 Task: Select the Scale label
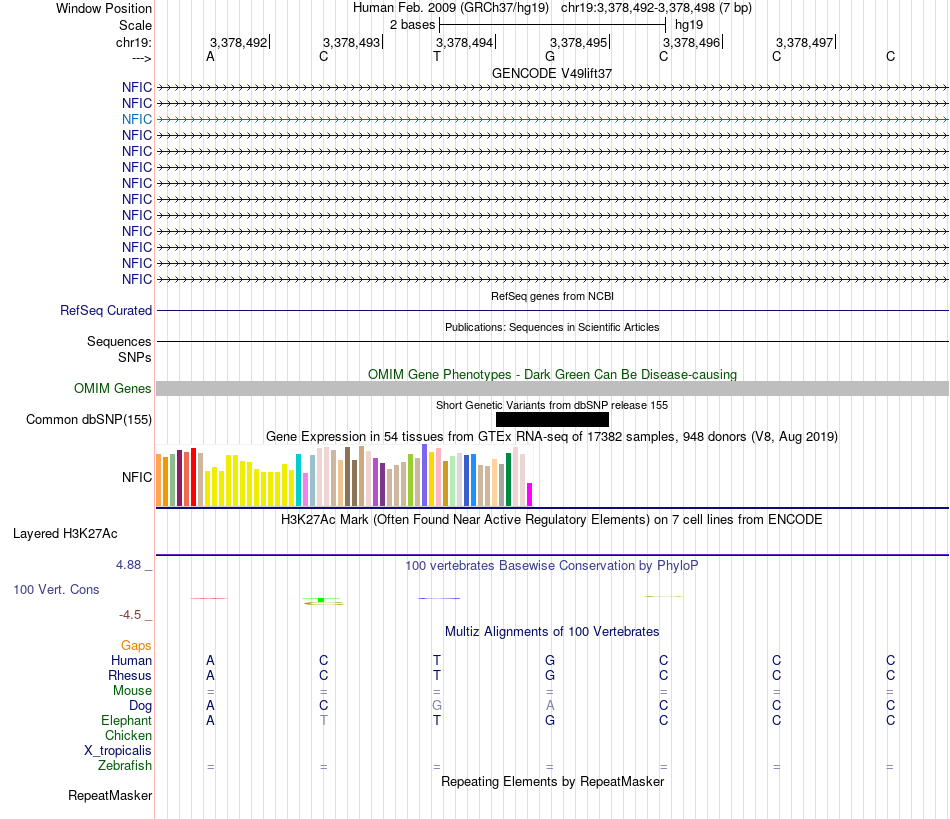[x=135, y=25]
